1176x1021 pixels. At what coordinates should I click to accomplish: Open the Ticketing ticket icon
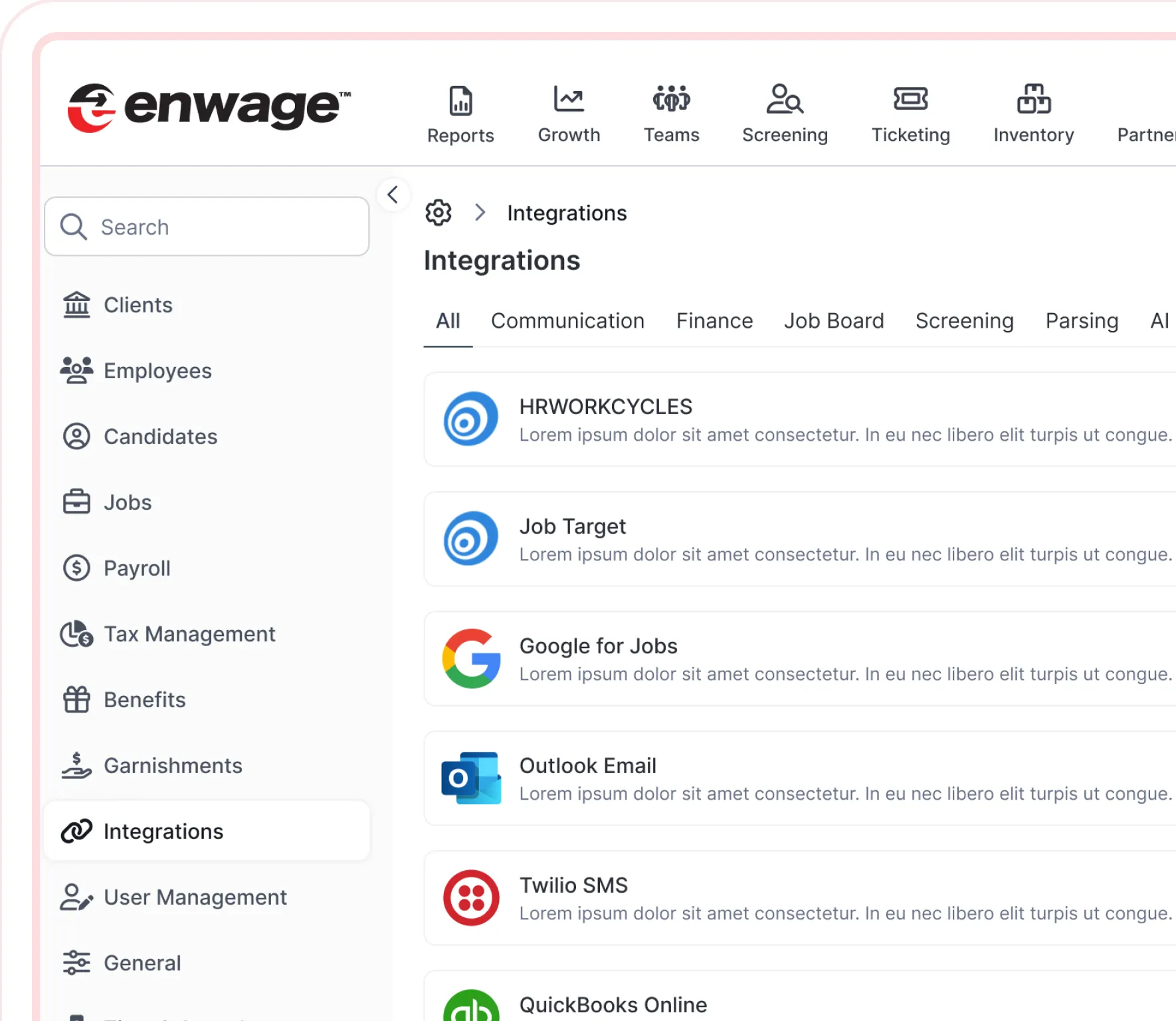(x=910, y=100)
